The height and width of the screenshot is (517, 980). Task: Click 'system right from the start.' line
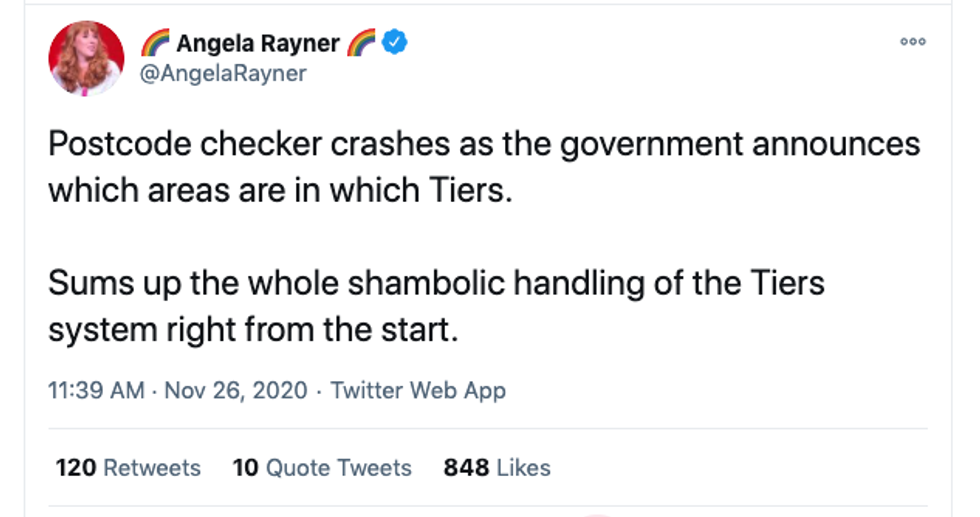(252, 329)
